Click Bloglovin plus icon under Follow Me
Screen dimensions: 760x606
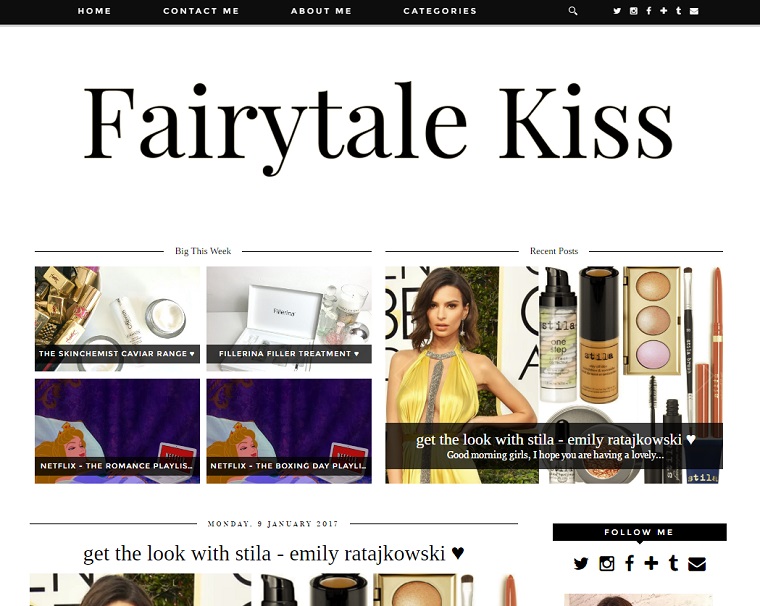(x=651, y=563)
